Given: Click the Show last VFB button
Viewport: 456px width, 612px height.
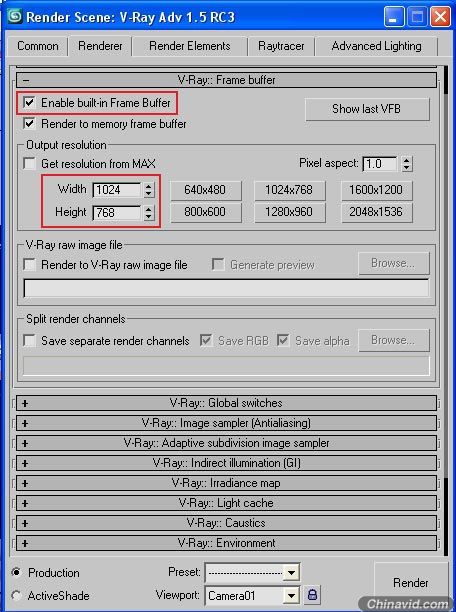Looking at the screenshot, I should click(367, 109).
